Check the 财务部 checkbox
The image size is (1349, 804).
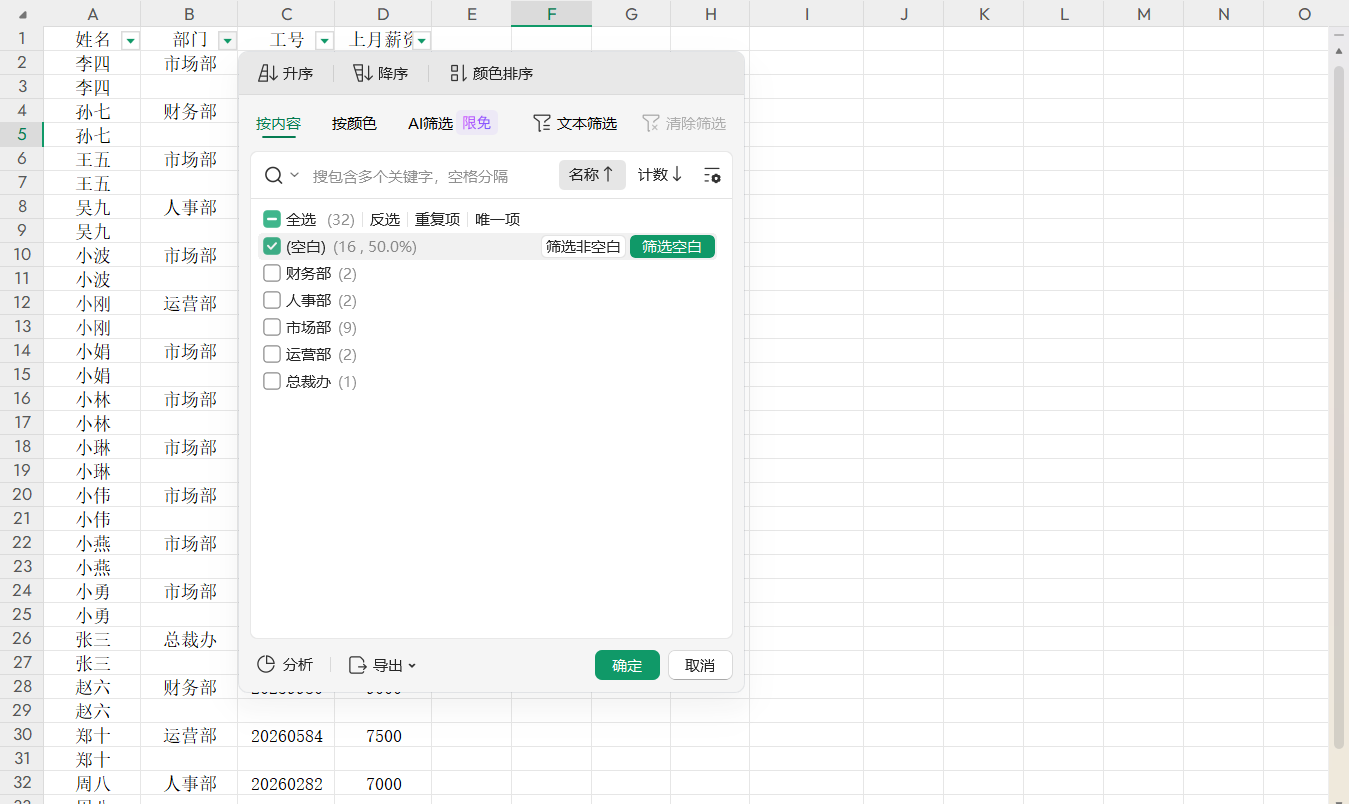[271, 273]
